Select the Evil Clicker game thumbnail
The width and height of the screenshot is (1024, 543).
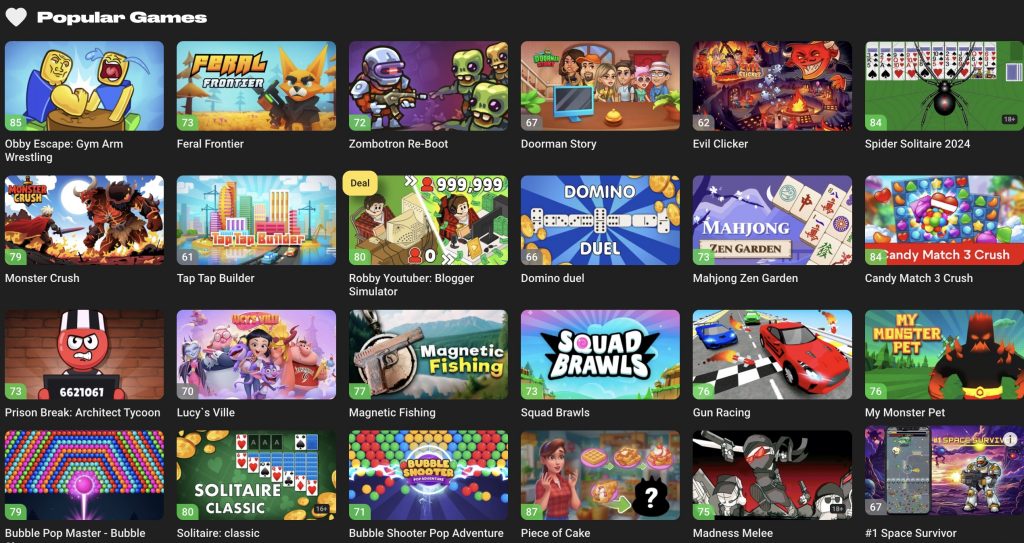click(x=772, y=86)
